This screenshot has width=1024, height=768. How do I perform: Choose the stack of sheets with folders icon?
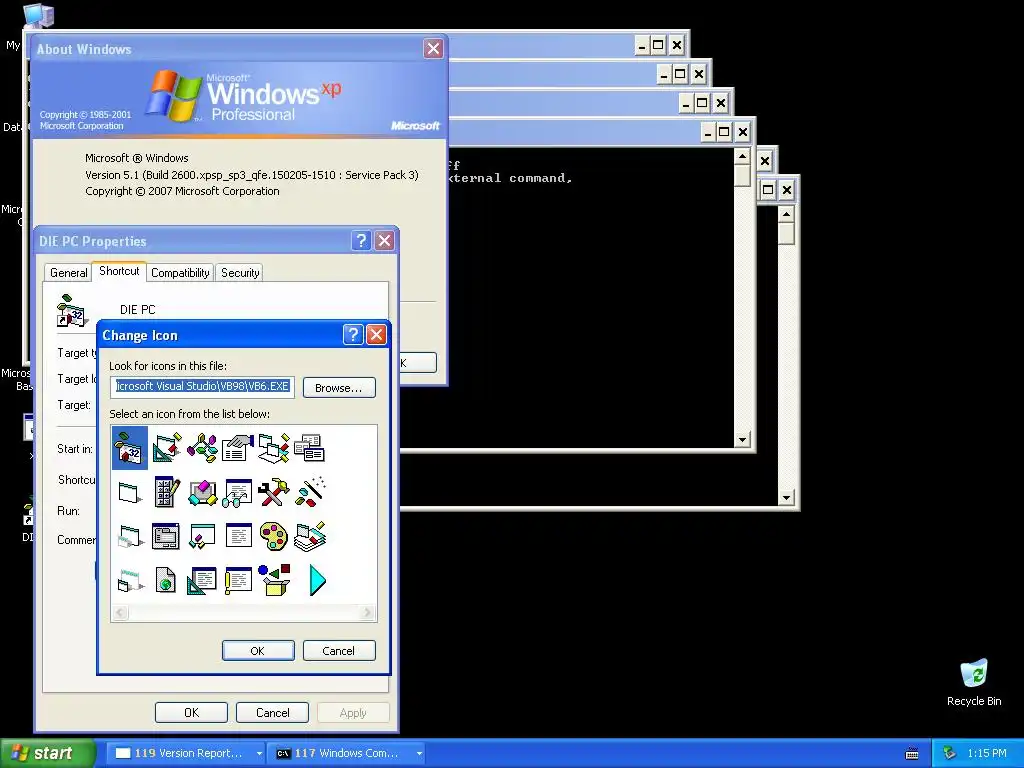click(310, 536)
